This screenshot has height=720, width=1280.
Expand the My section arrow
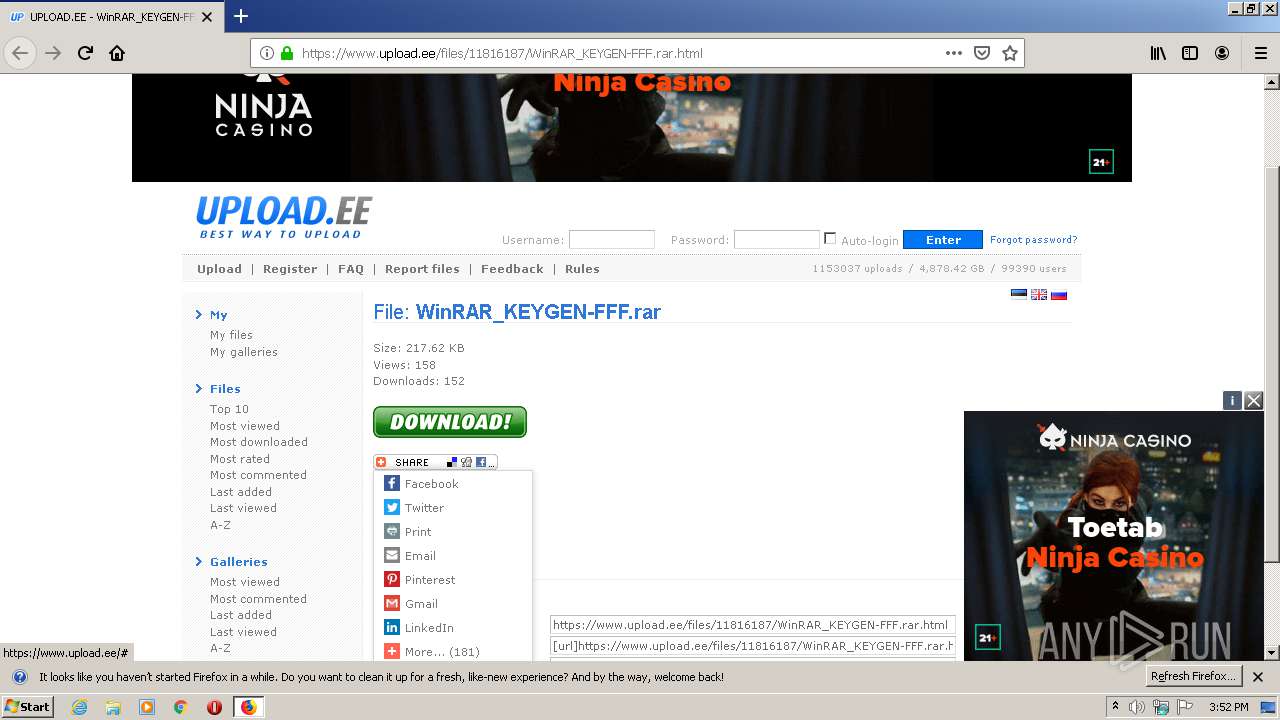[x=199, y=315]
